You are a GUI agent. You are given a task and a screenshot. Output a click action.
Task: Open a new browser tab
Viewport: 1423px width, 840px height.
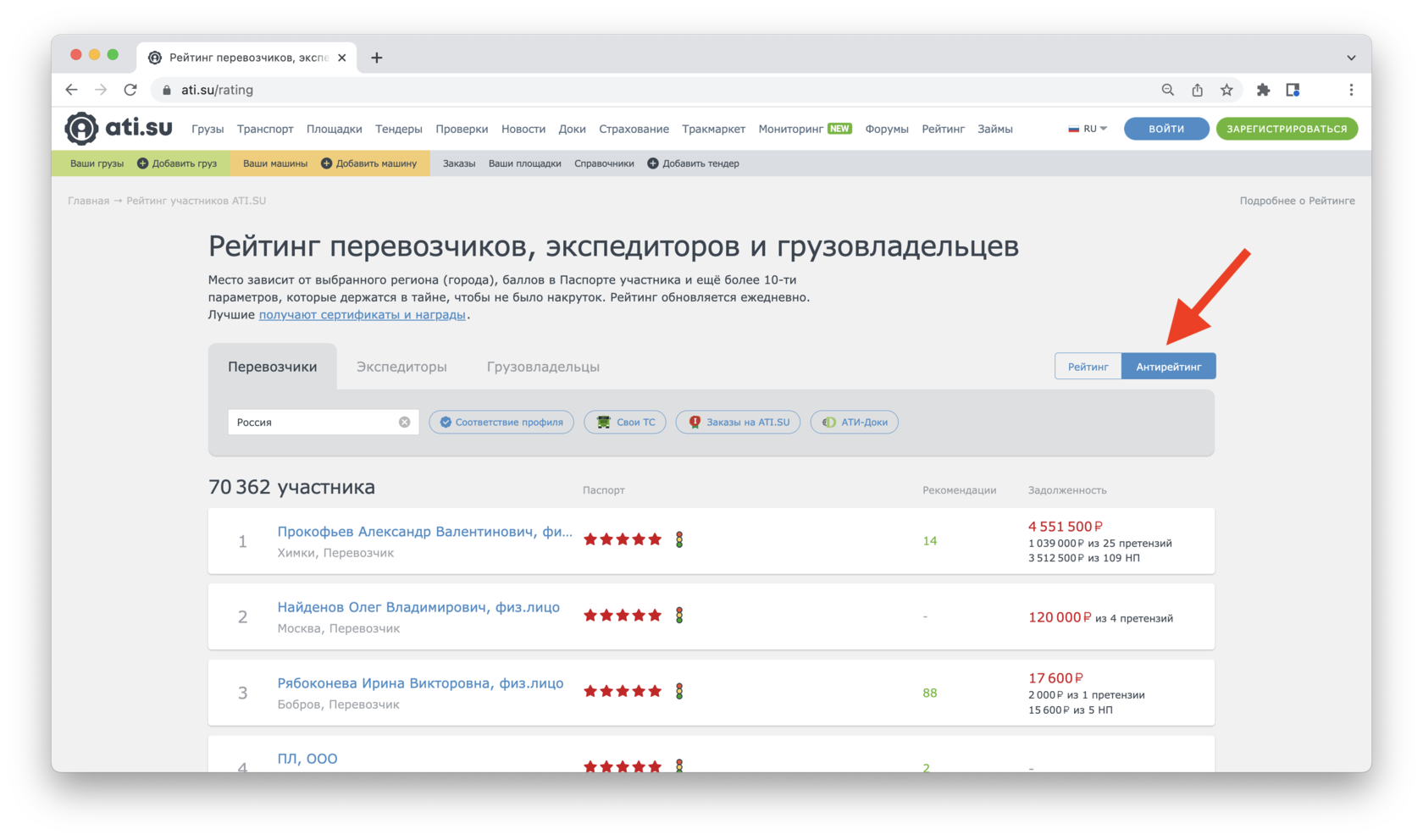377,58
